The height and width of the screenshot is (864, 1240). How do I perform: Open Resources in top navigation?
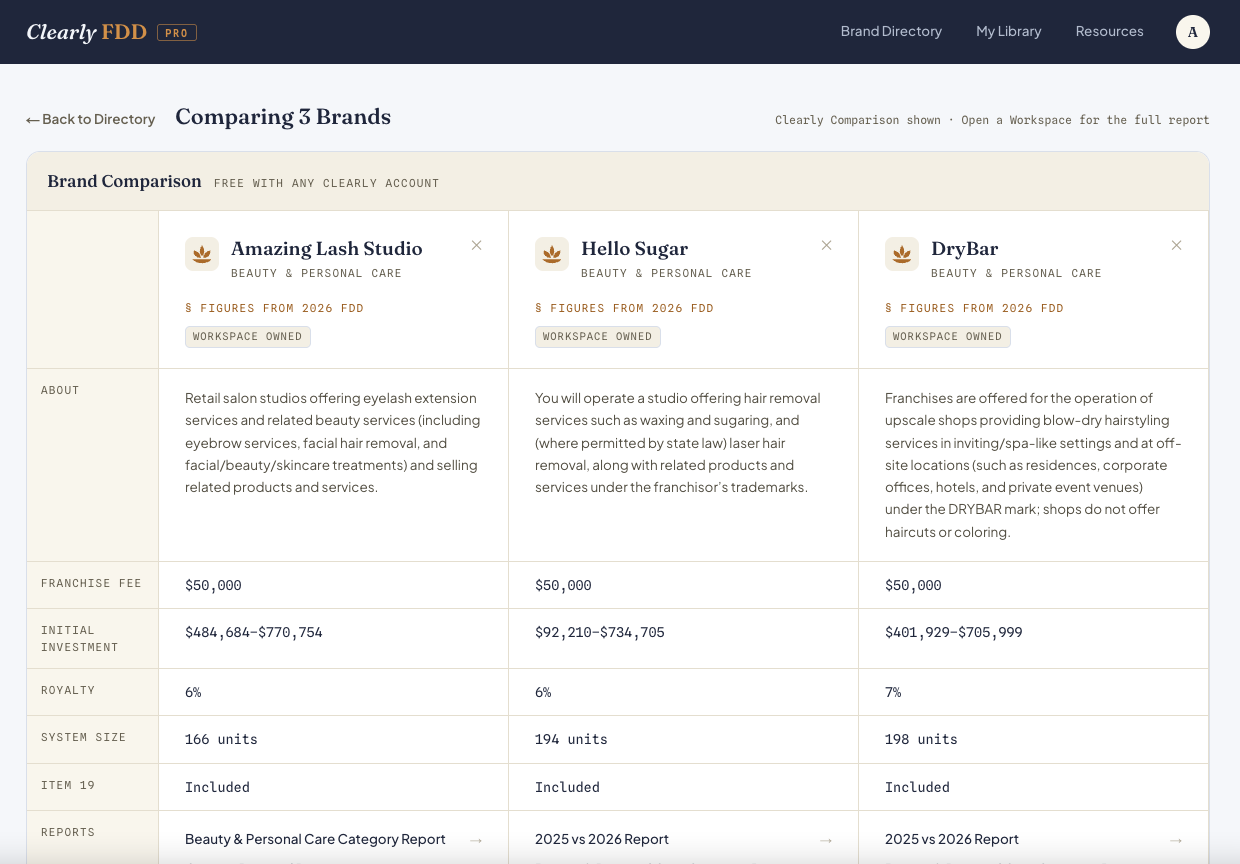(1109, 32)
